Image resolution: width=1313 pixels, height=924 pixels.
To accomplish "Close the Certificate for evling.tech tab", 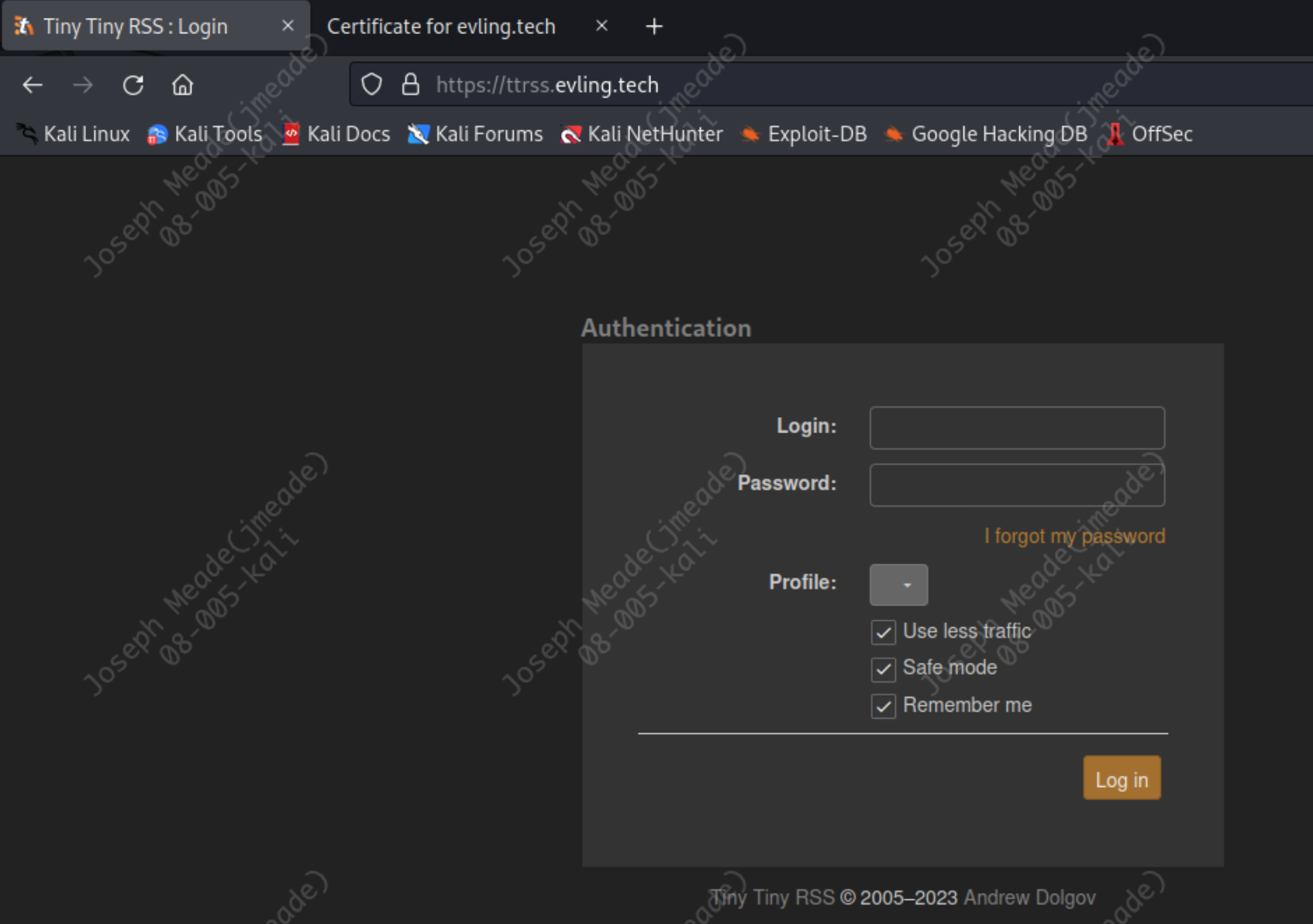I will coord(601,26).
